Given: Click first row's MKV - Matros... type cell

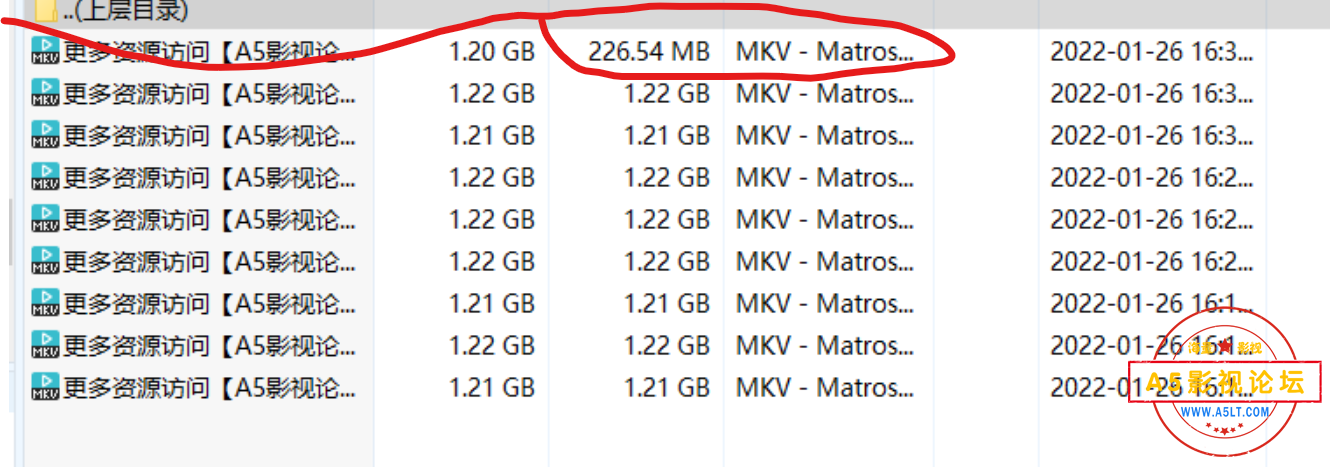Looking at the screenshot, I should [824, 52].
